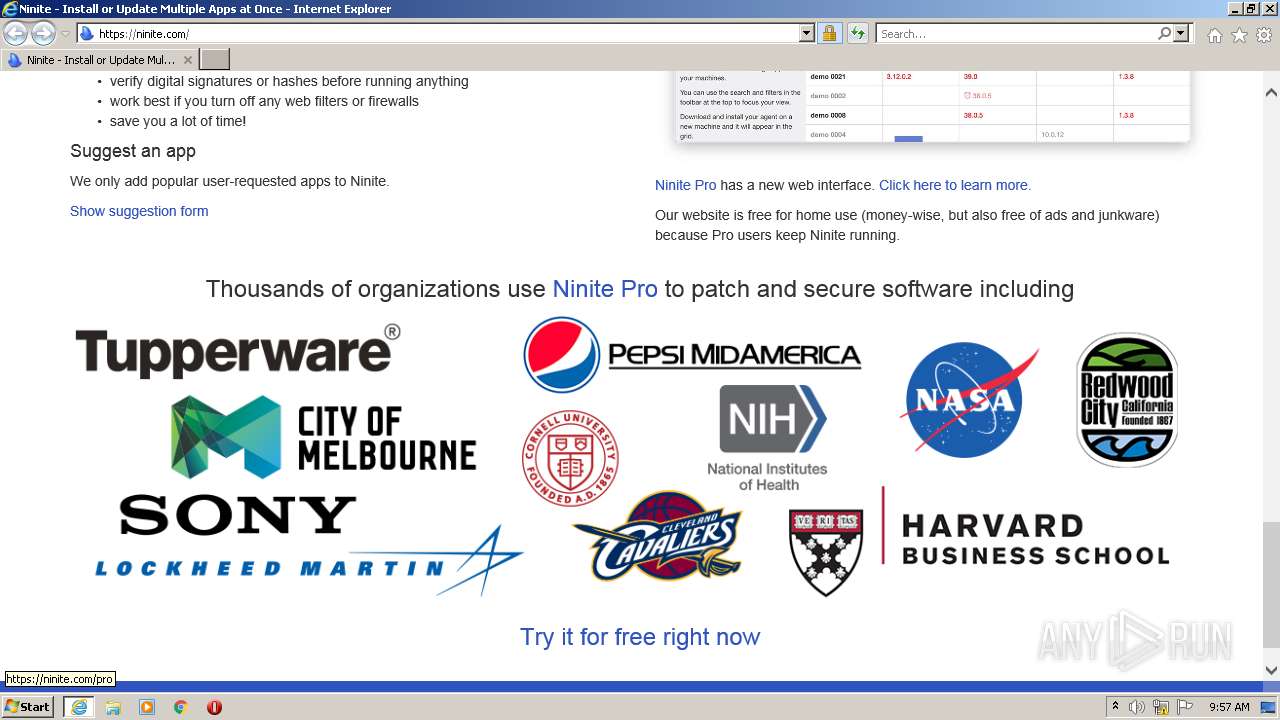Click the red stop-sign taskbar icon
Image resolution: width=1280 pixels, height=720 pixels.
tap(214, 707)
